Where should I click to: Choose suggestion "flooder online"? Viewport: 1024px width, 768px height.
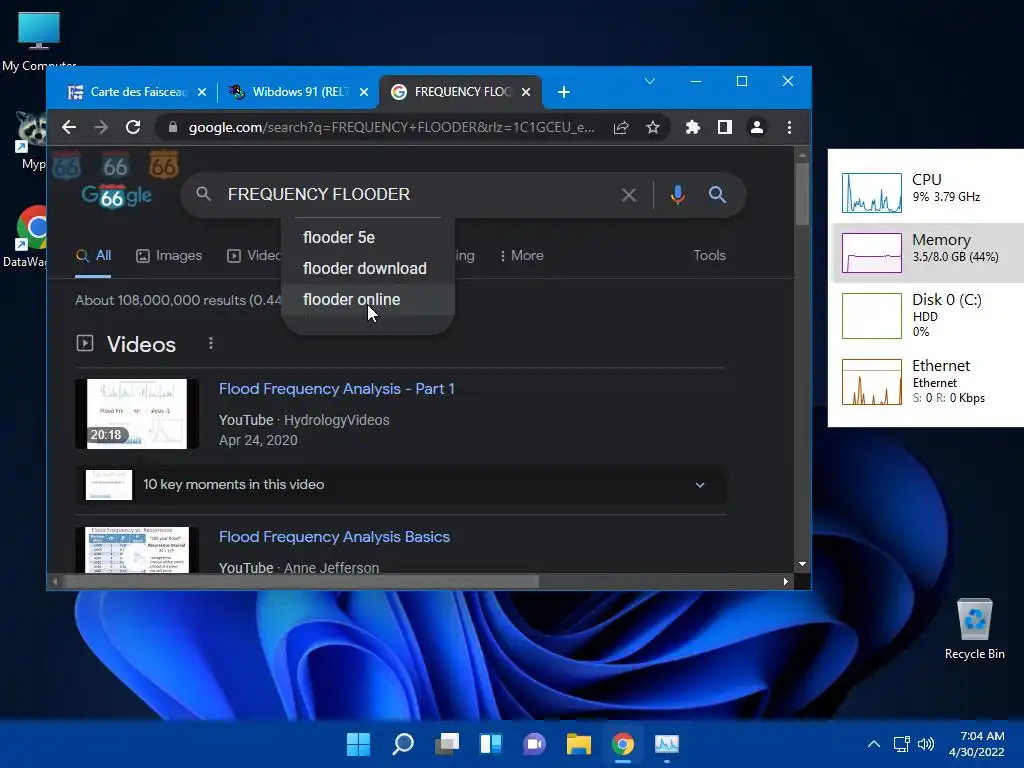click(x=368, y=300)
